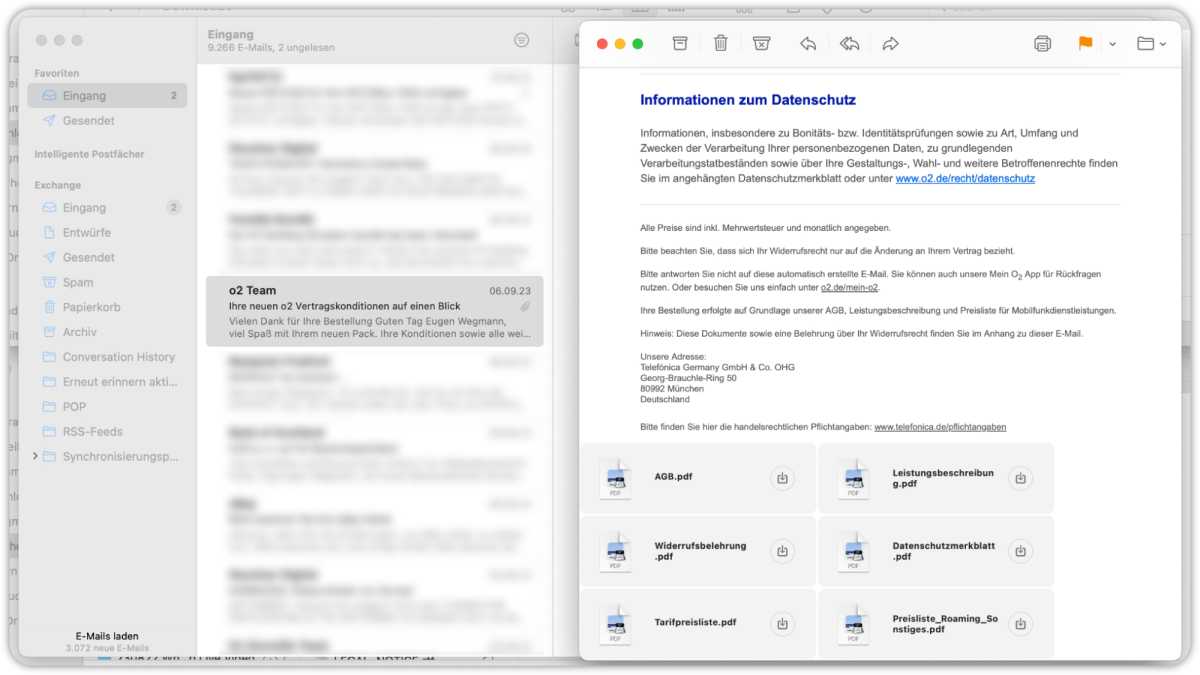Image resolution: width=1200 pixels, height=675 pixels.
Task: Select the o2 Team message in list
Action: pos(375,311)
